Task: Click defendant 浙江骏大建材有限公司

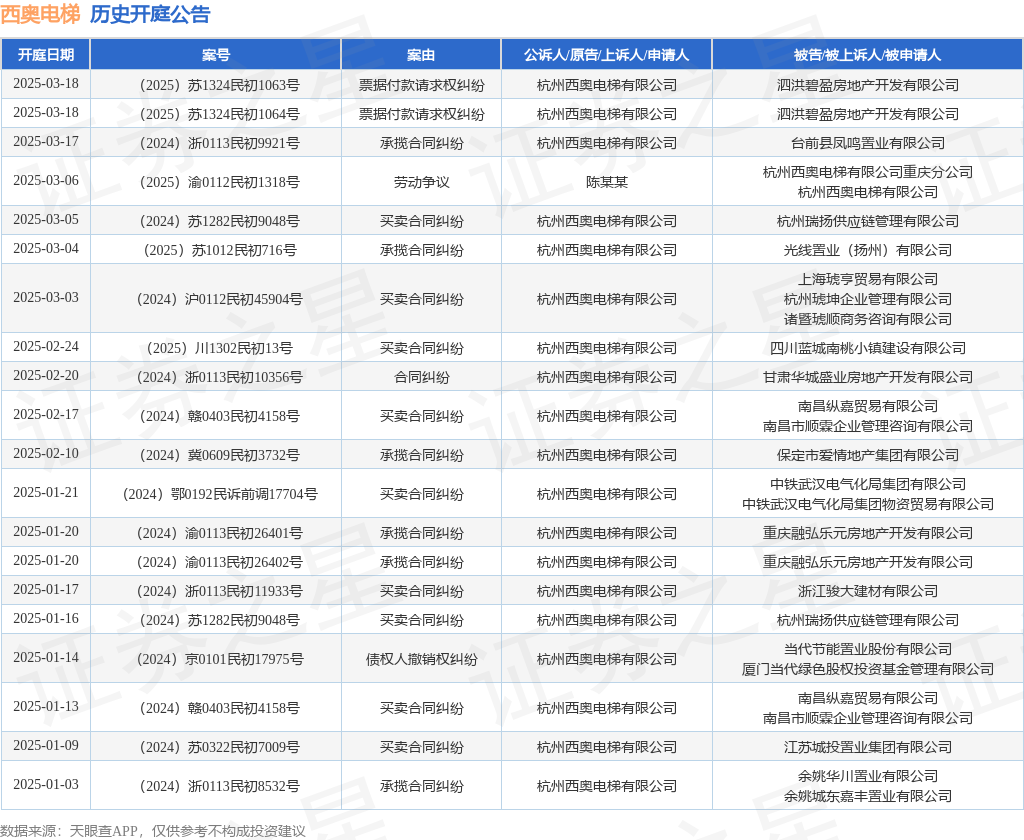Action: tap(868, 591)
